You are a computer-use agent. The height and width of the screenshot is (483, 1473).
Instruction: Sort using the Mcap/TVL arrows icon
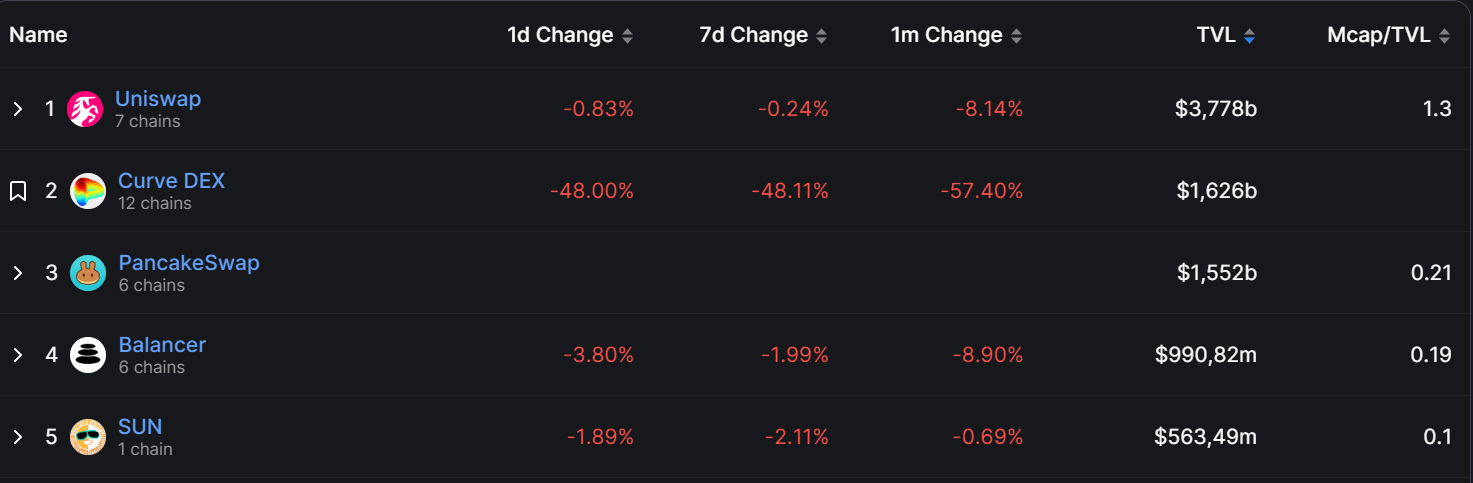pyautogui.click(x=1444, y=36)
